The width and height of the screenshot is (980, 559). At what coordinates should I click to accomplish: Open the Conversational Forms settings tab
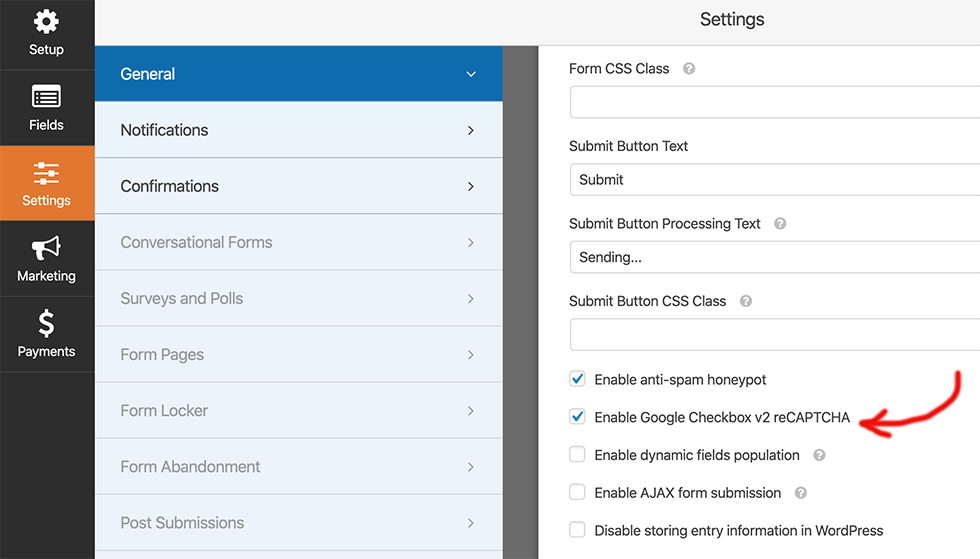196,242
